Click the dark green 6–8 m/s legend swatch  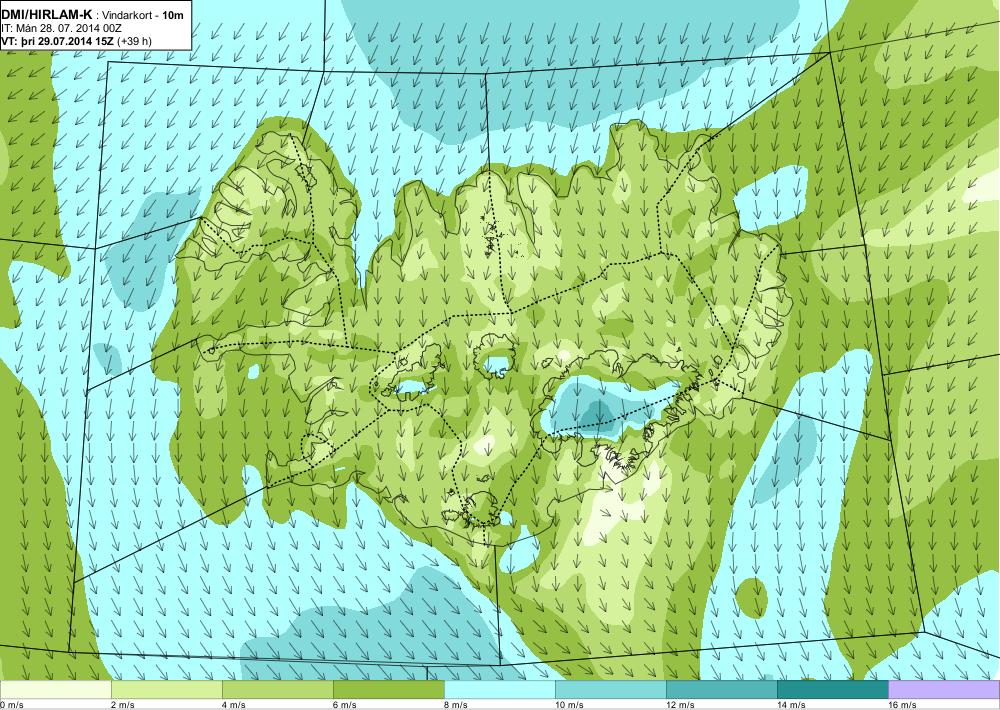389,690
